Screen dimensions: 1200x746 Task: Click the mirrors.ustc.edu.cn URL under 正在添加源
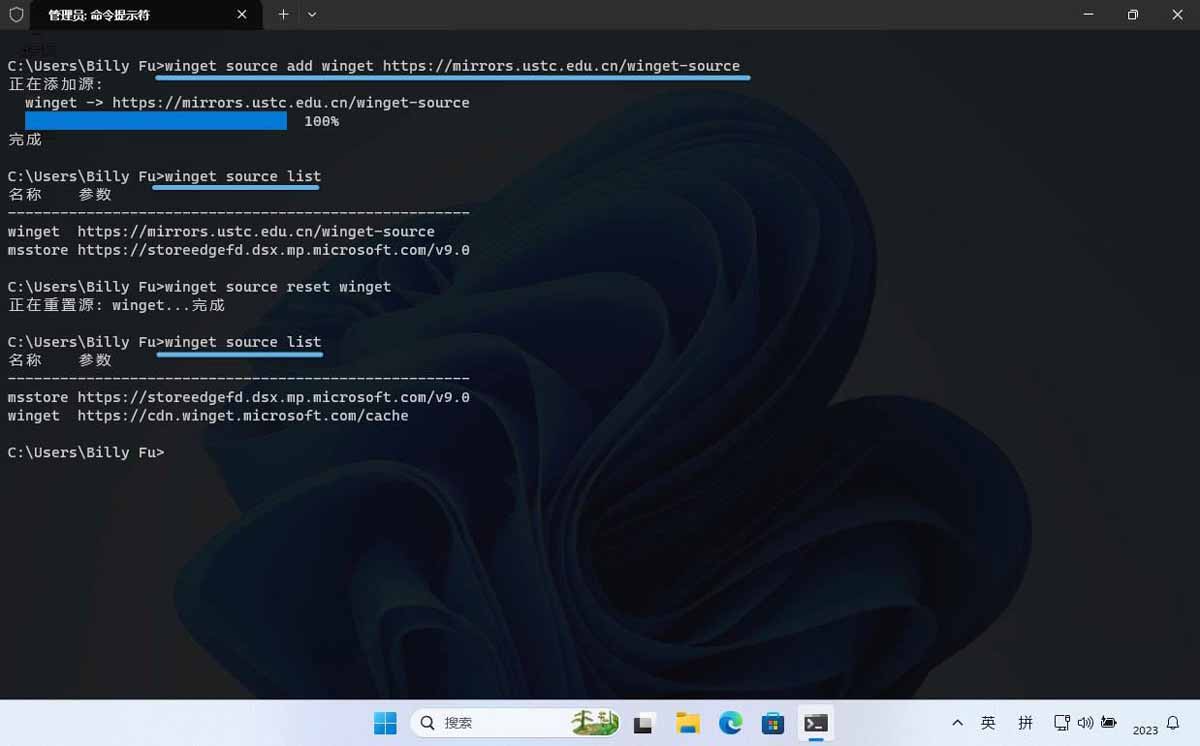(x=291, y=103)
